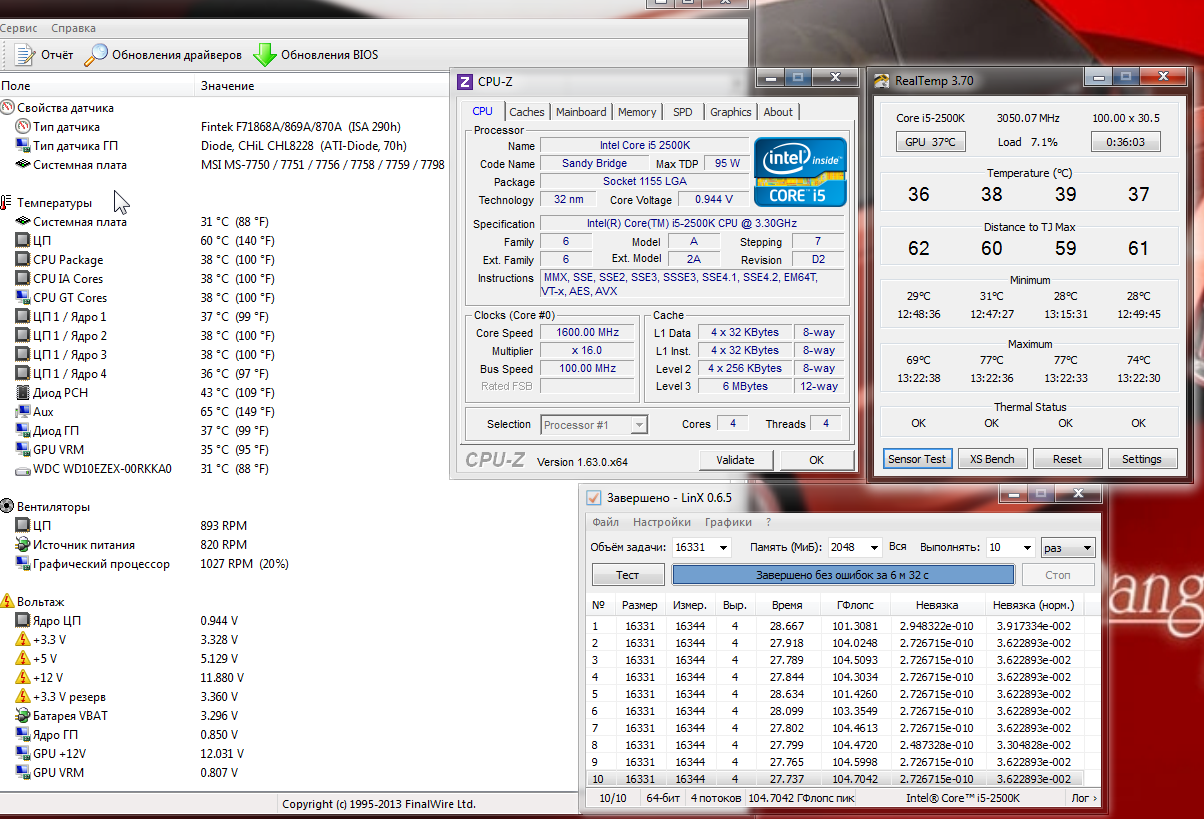Click the GPU VRM voltage row icon
1204x819 pixels.
pyautogui.click(x=23, y=773)
